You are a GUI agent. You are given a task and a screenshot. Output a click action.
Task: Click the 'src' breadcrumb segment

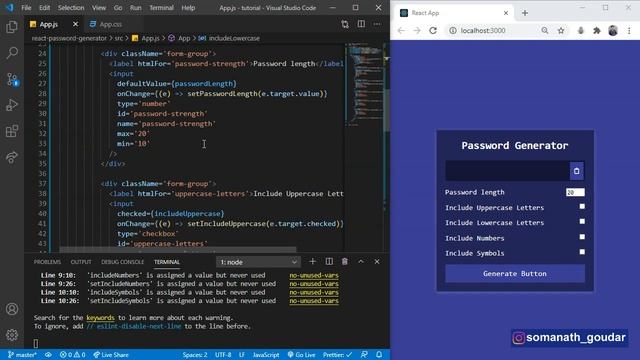pos(118,38)
